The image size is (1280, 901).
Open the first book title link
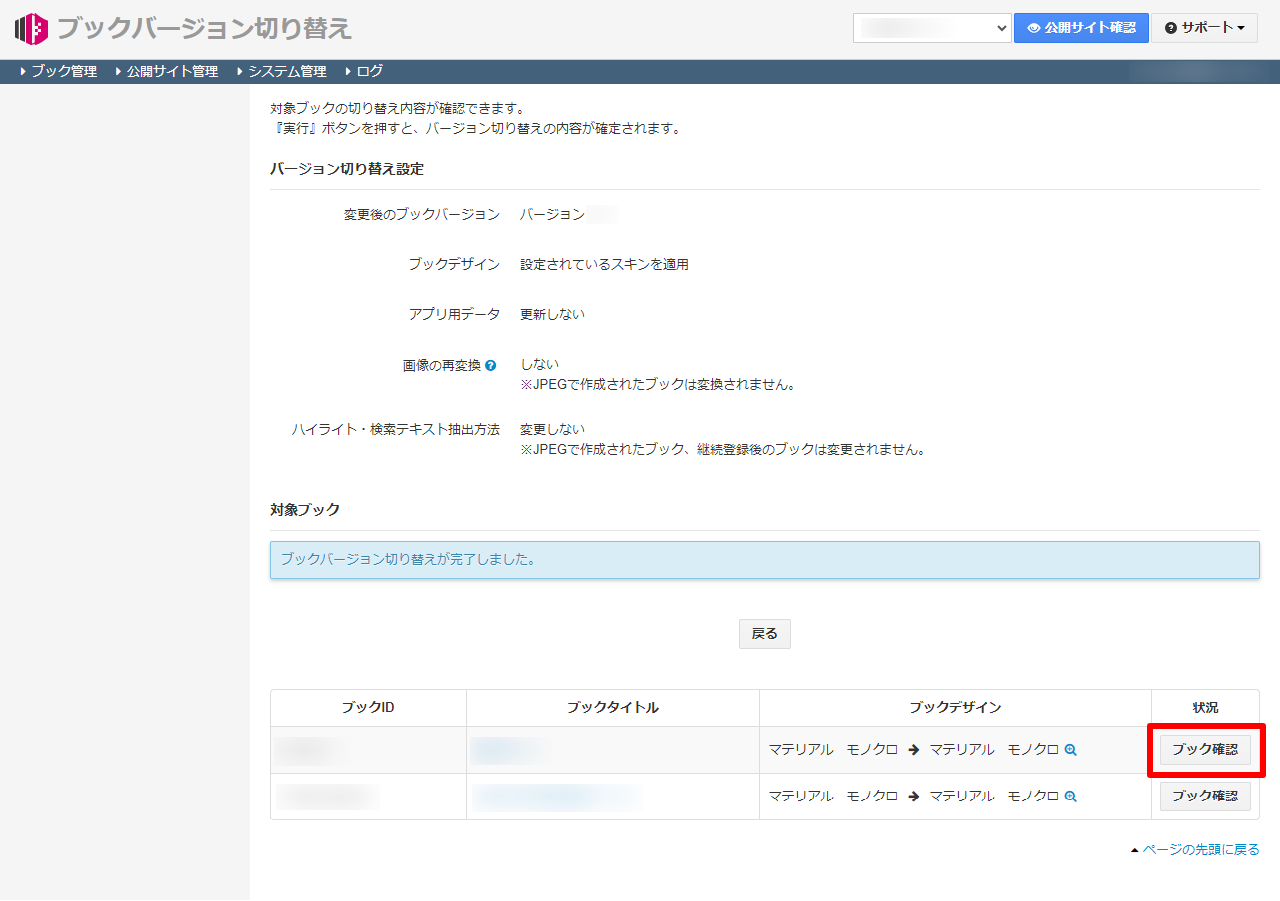[505, 750]
